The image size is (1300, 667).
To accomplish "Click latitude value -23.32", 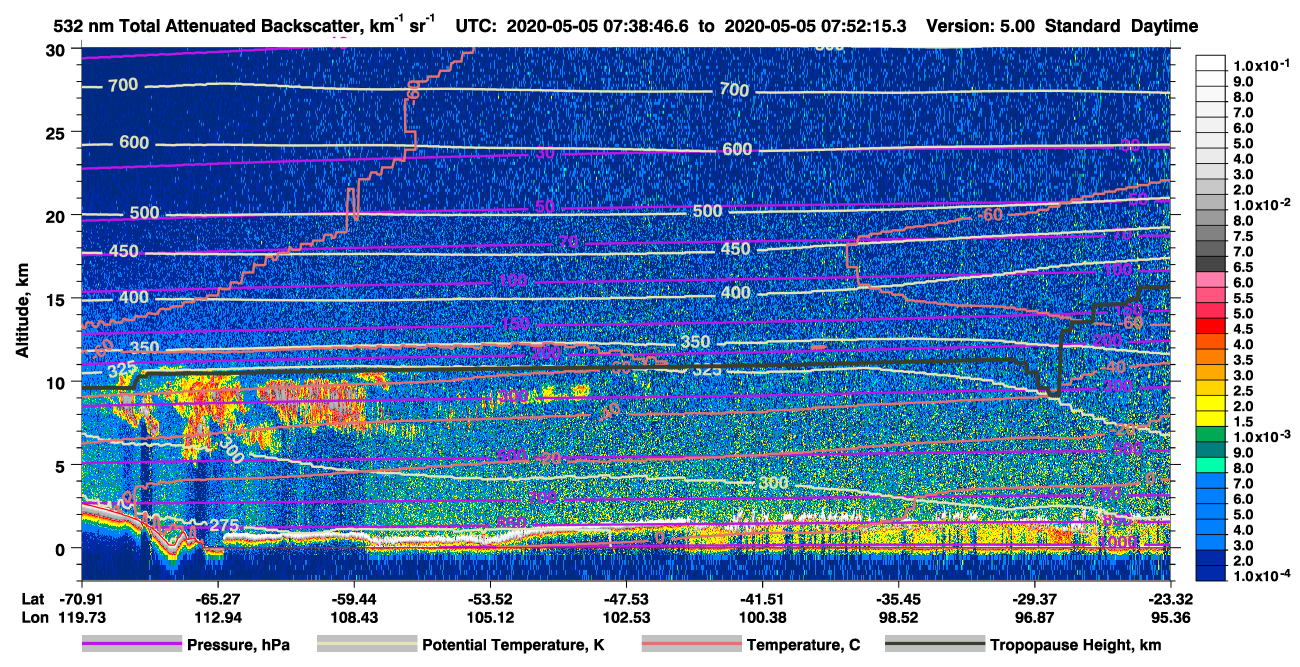I will click(1171, 599).
